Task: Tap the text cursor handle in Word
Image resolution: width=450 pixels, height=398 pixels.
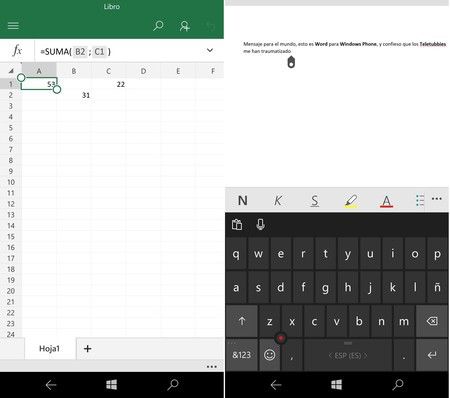Action: coord(291,62)
